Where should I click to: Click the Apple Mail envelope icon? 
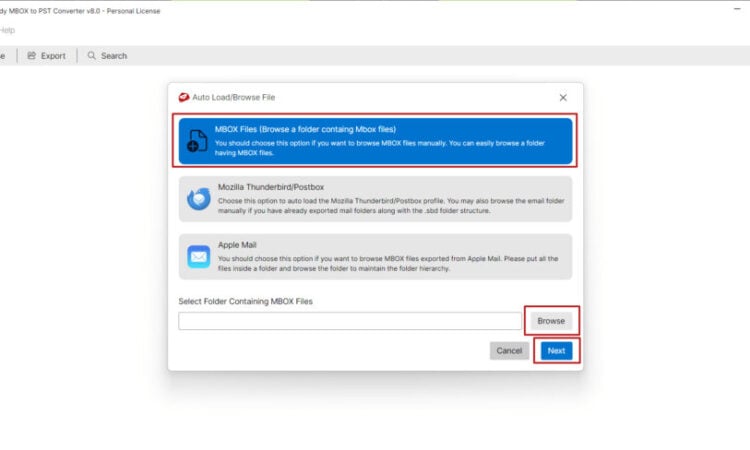click(x=198, y=258)
